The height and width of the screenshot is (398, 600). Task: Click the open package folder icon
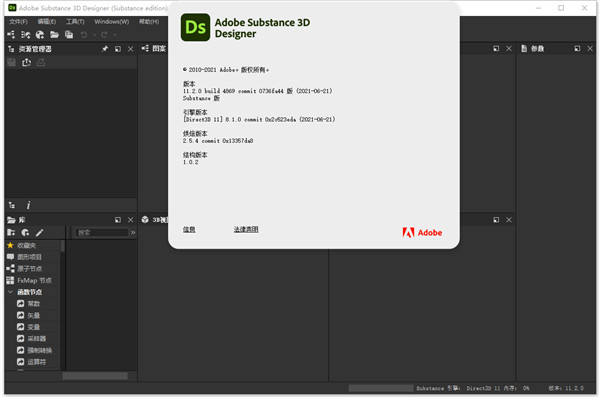point(54,35)
